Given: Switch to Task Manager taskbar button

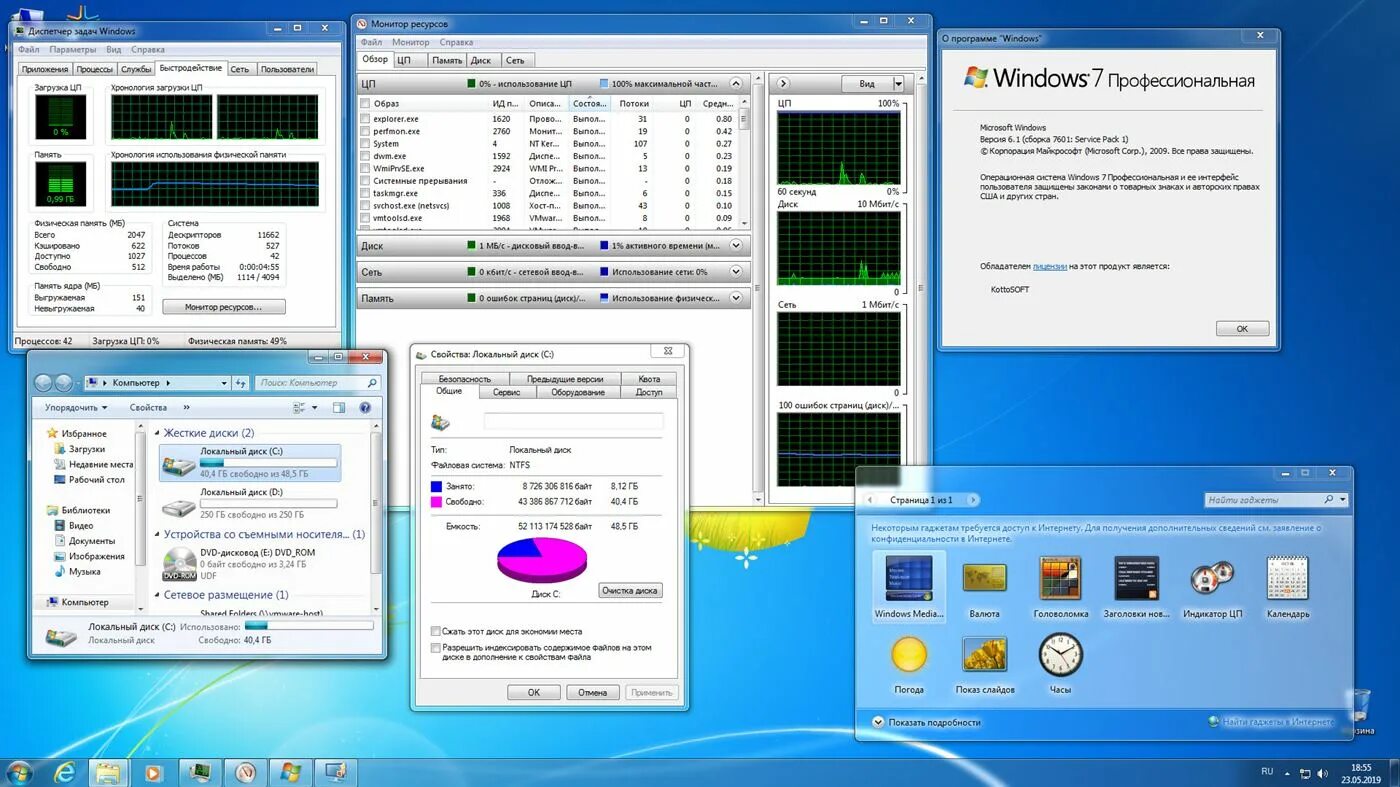Looking at the screenshot, I should (199, 772).
